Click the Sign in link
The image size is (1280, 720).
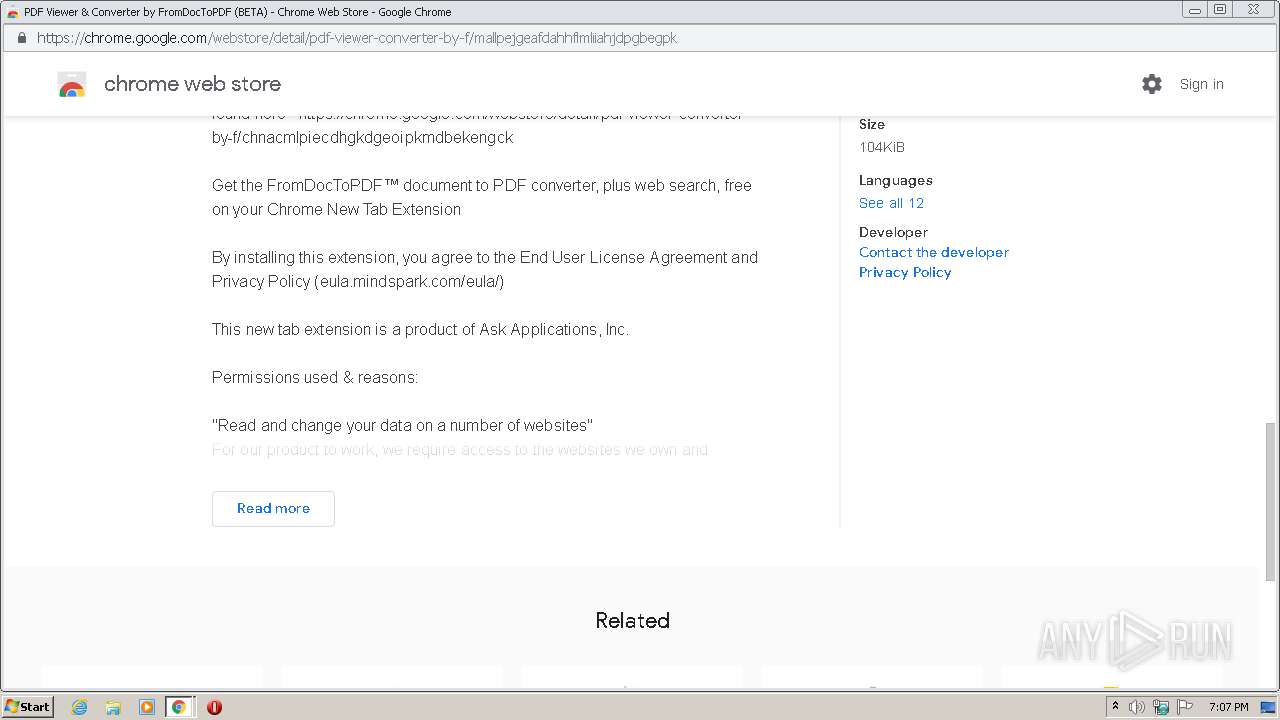click(1201, 84)
